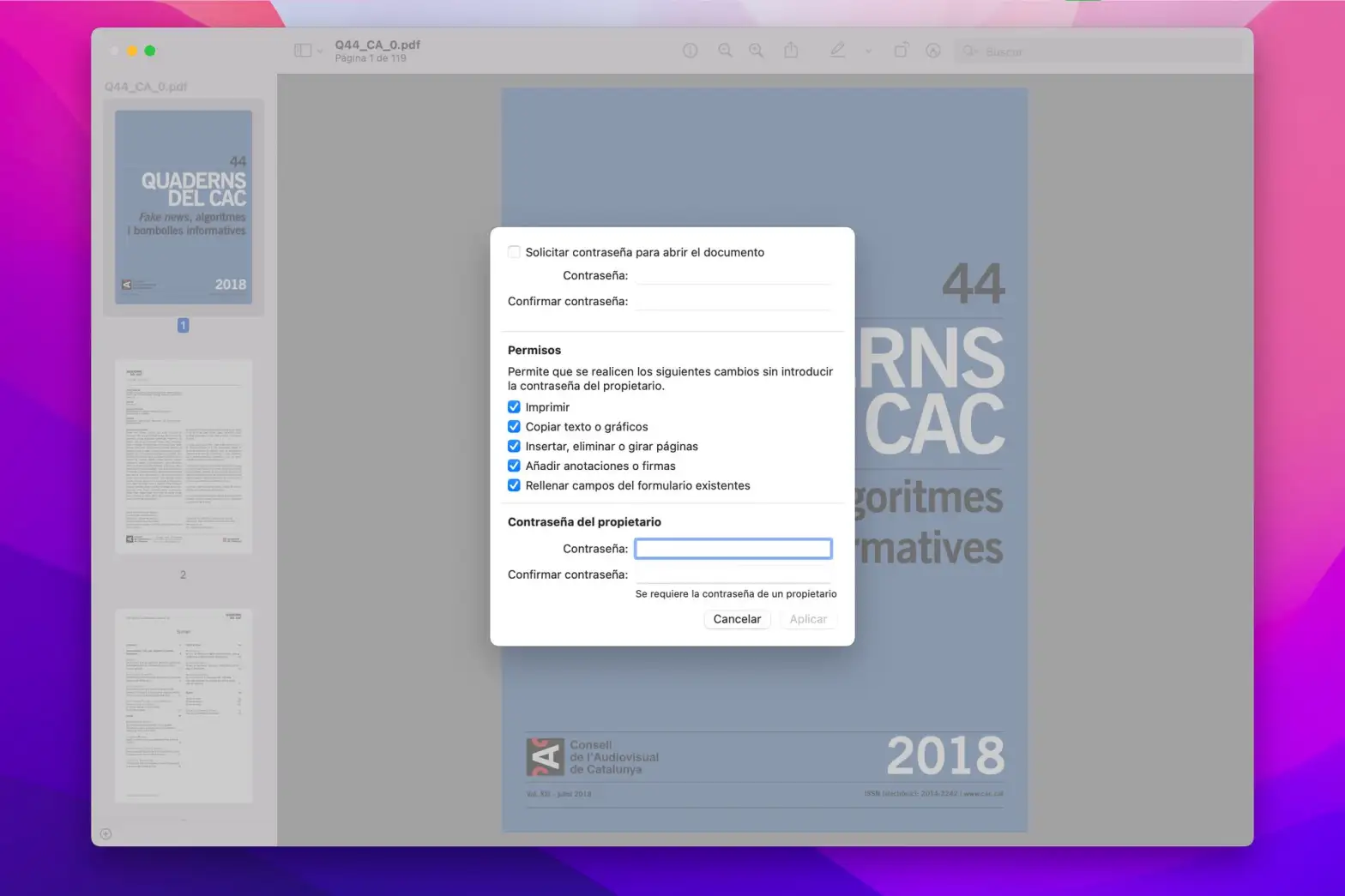This screenshot has height=896, width=1345.
Task: Click the Q44_CA_0.pdf sidebar header
Action: 146,87
